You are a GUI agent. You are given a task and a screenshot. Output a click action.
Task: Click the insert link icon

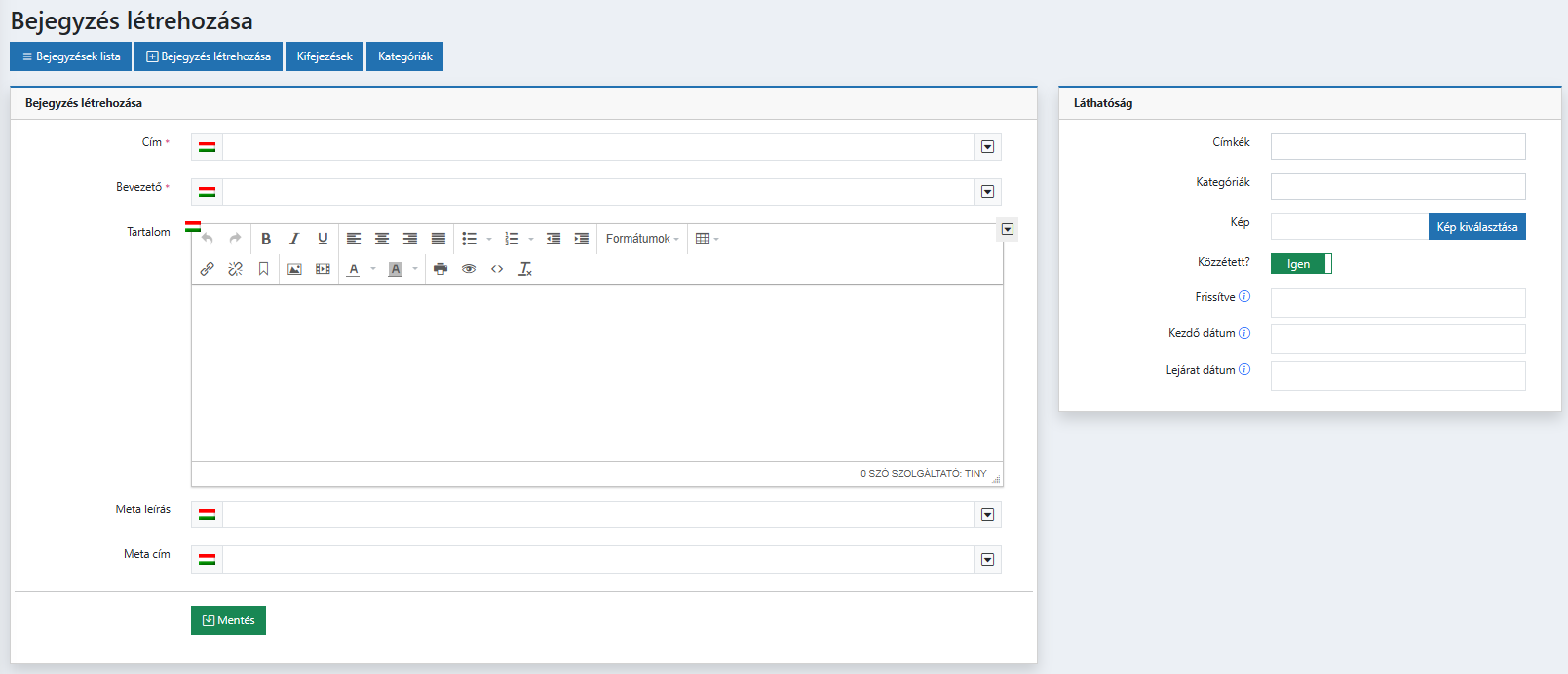click(x=207, y=269)
